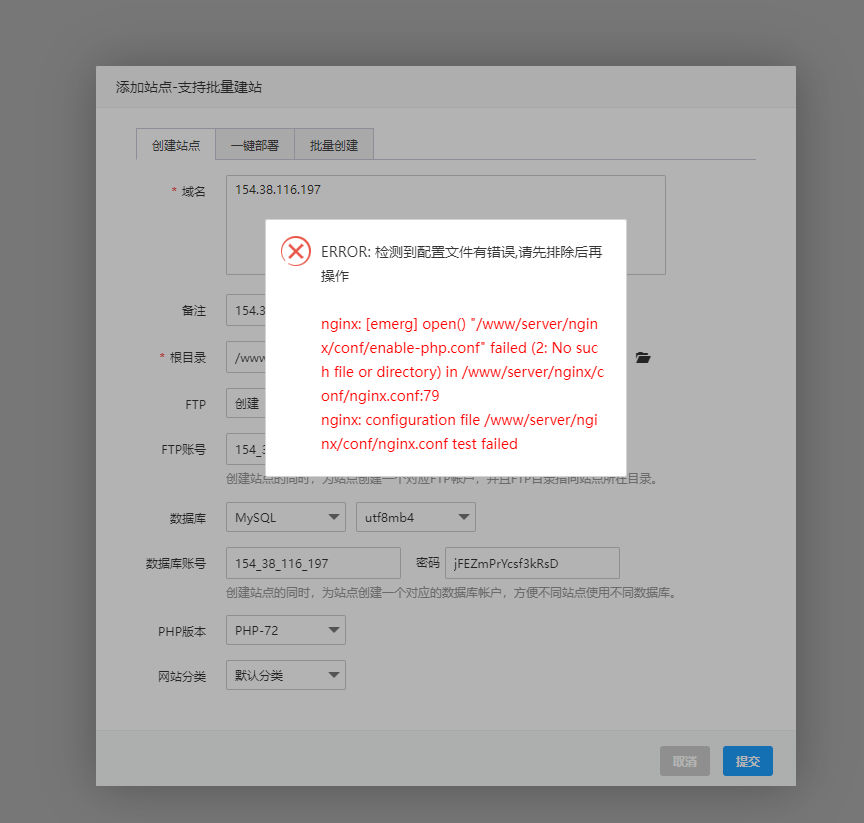Click the 网站分类 label
This screenshot has width=864, height=823.
(182, 676)
